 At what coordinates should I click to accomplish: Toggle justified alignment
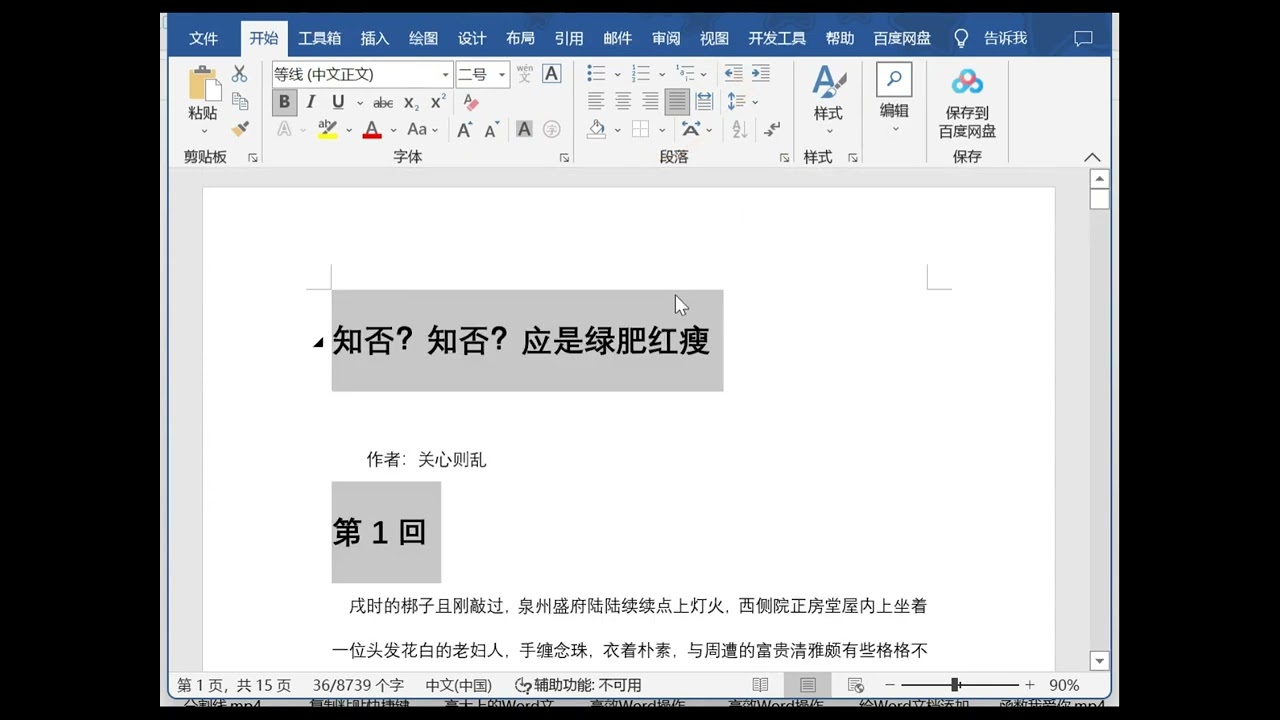click(677, 101)
